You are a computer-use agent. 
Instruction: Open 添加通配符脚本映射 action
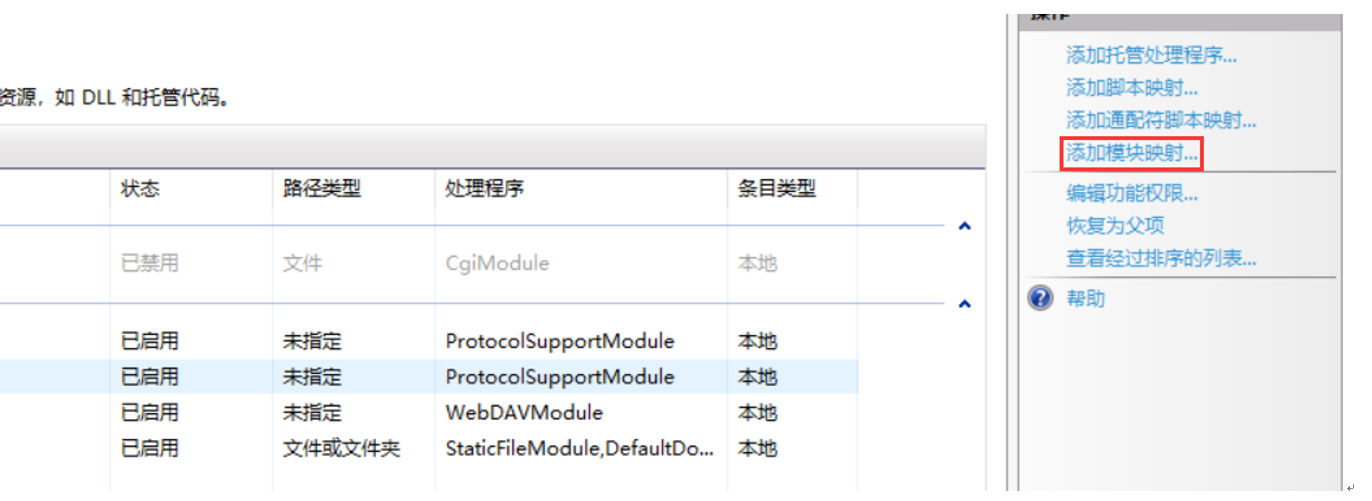pyautogui.click(x=1161, y=121)
